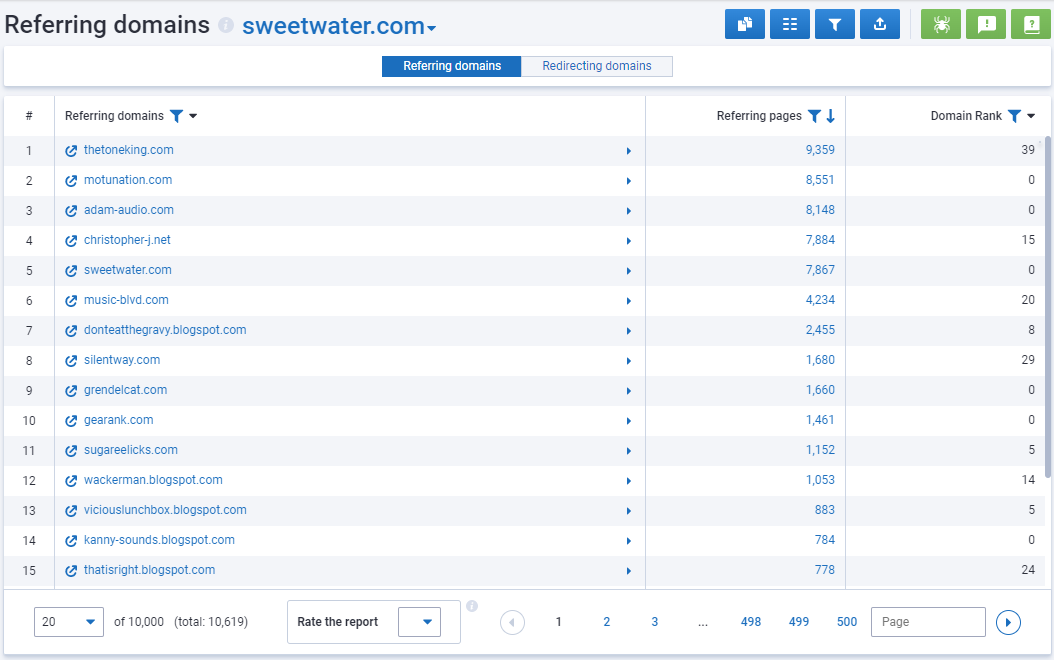Switch to the Redirecting domains tab

click(597, 66)
